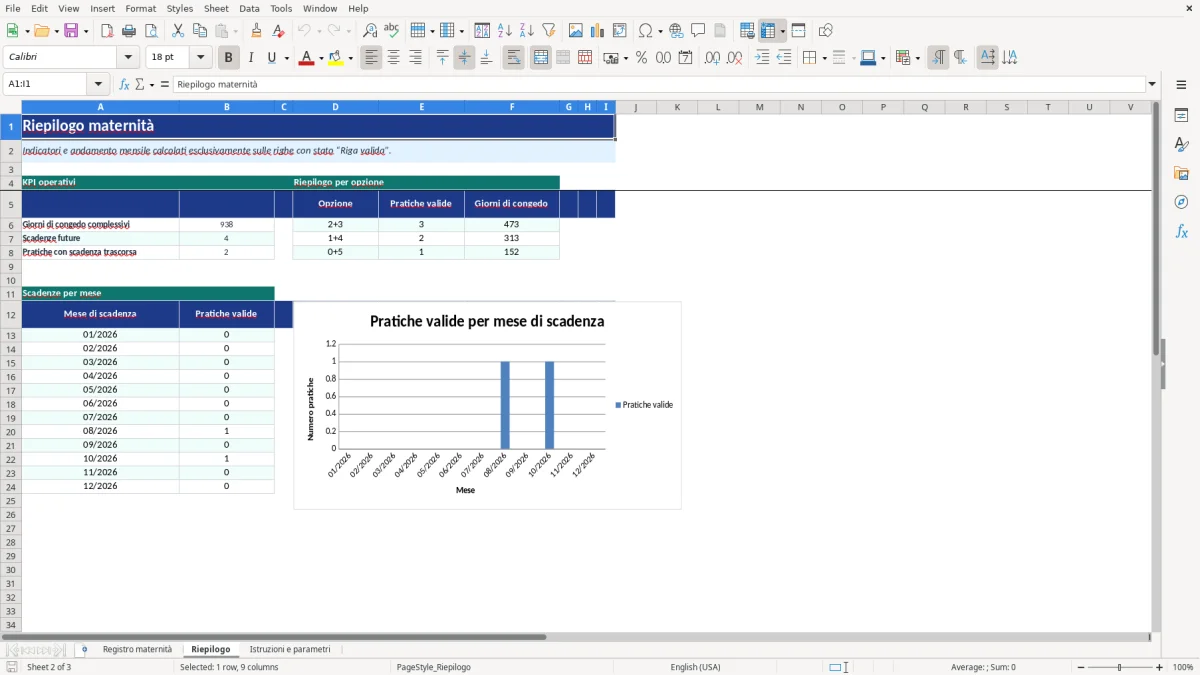Click Format as Percent icon
Image resolution: width=1200 pixels, height=675 pixels.
pos(642,58)
